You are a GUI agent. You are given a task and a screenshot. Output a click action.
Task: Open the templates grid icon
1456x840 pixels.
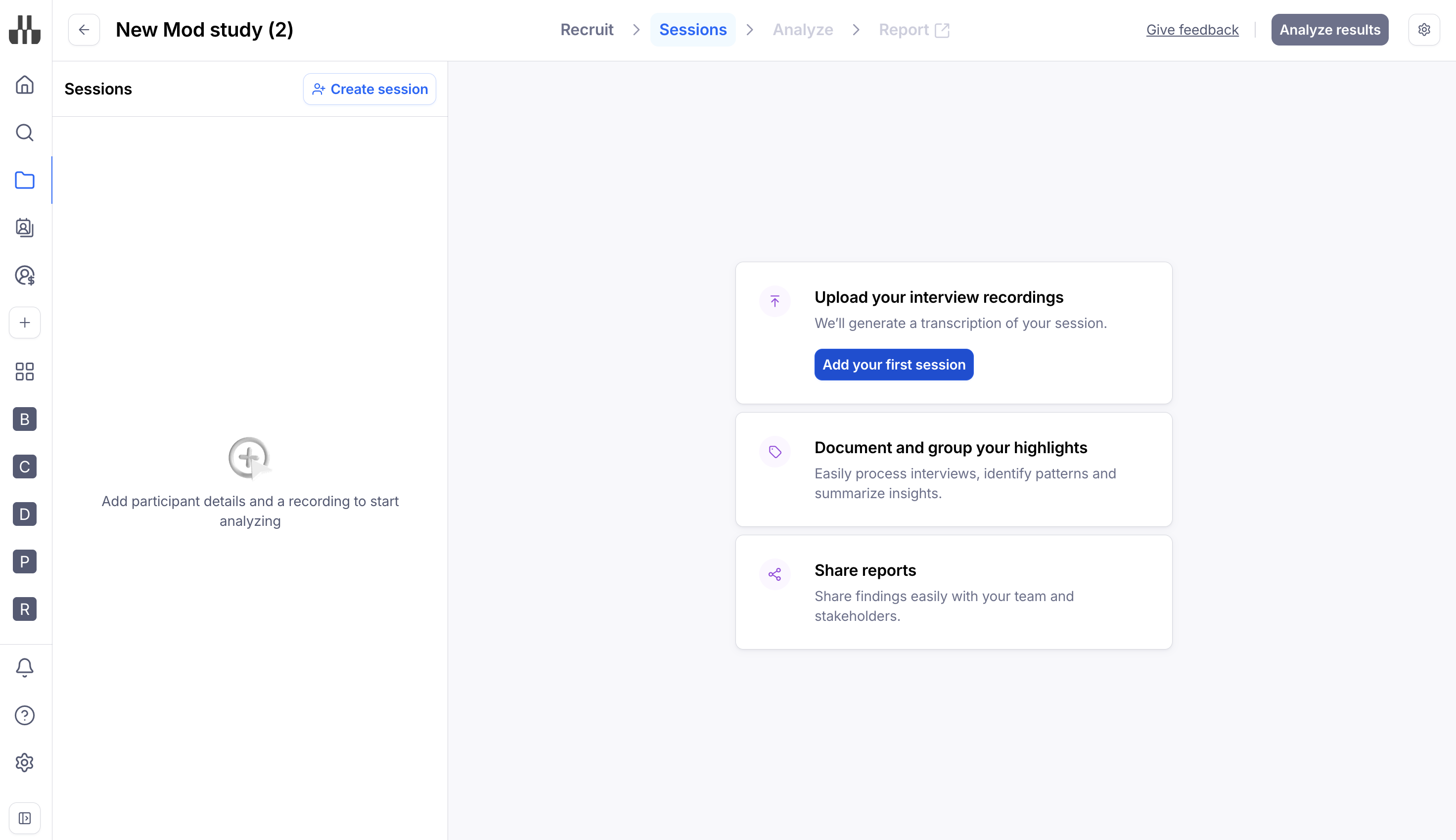click(x=24, y=371)
